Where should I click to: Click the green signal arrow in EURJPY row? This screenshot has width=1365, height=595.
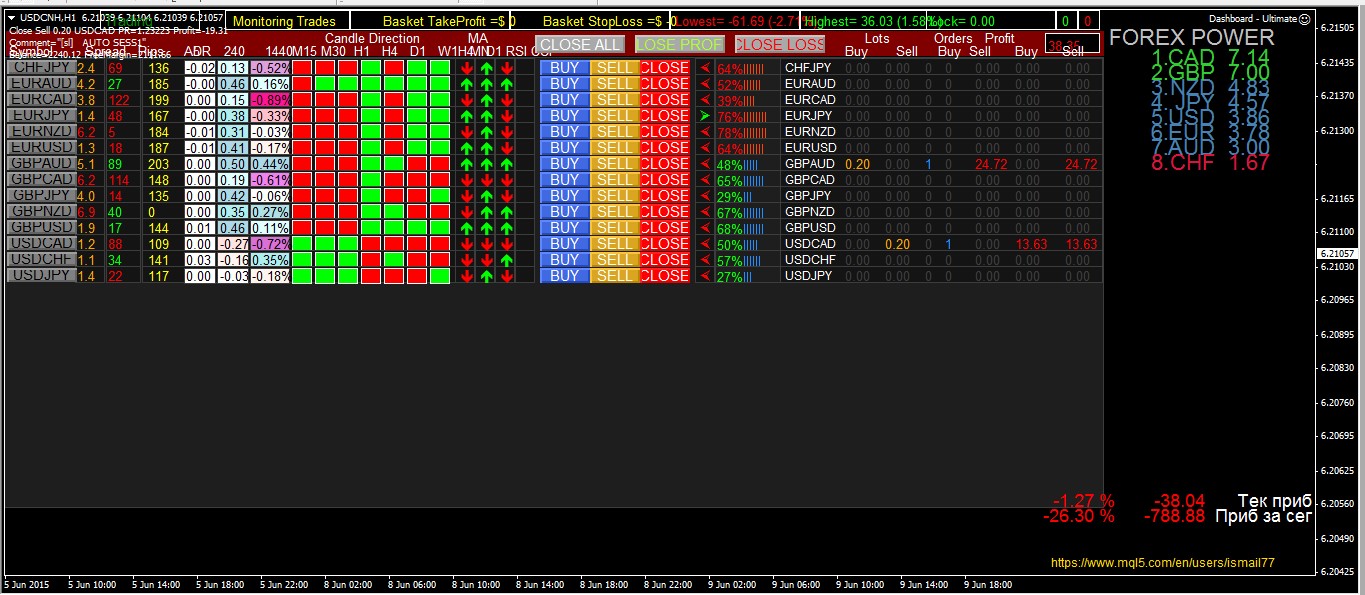pos(706,116)
